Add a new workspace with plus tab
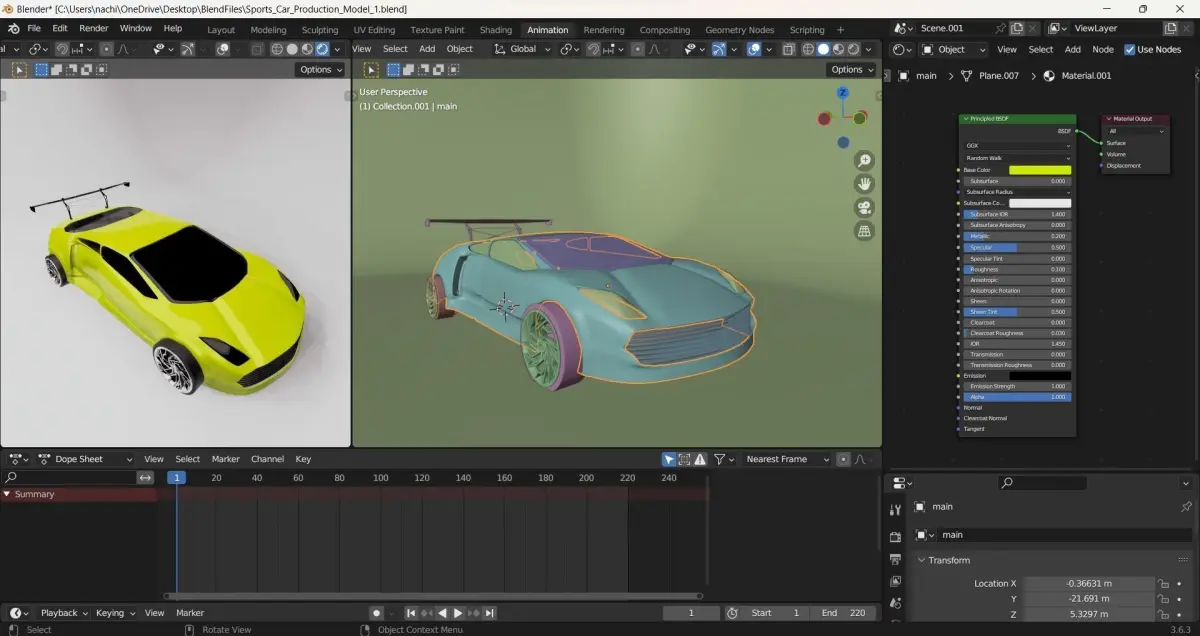Image resolution: width=1200 pixels, height=636 pixels. 840,30
